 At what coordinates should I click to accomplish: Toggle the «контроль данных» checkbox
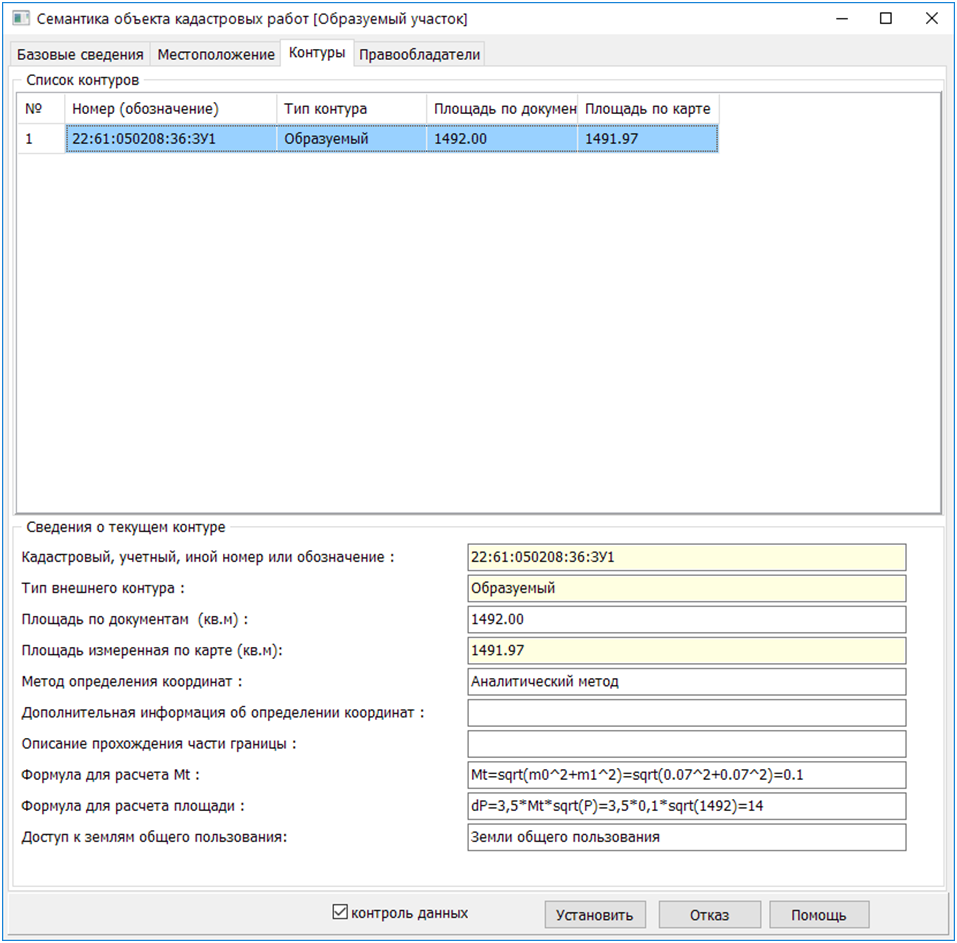pos(340,912)
